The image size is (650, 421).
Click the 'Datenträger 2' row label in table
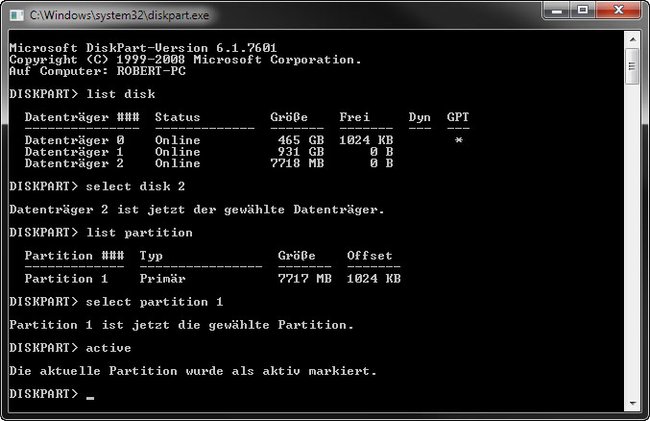[x=74, y=163]
